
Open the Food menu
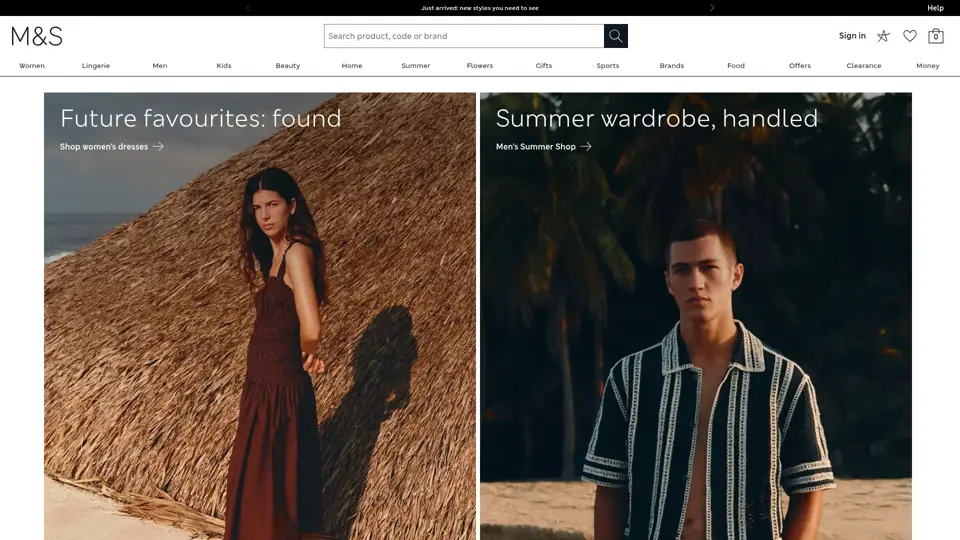(x=736, y=66)
